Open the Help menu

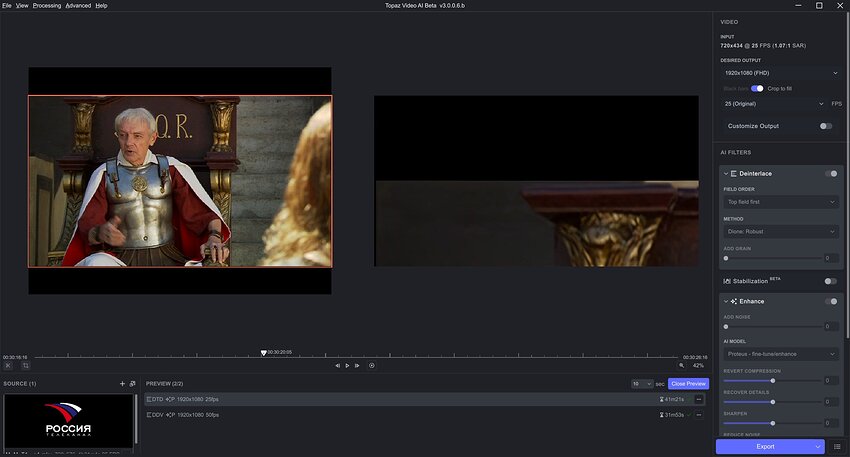[x=101, y=5]
